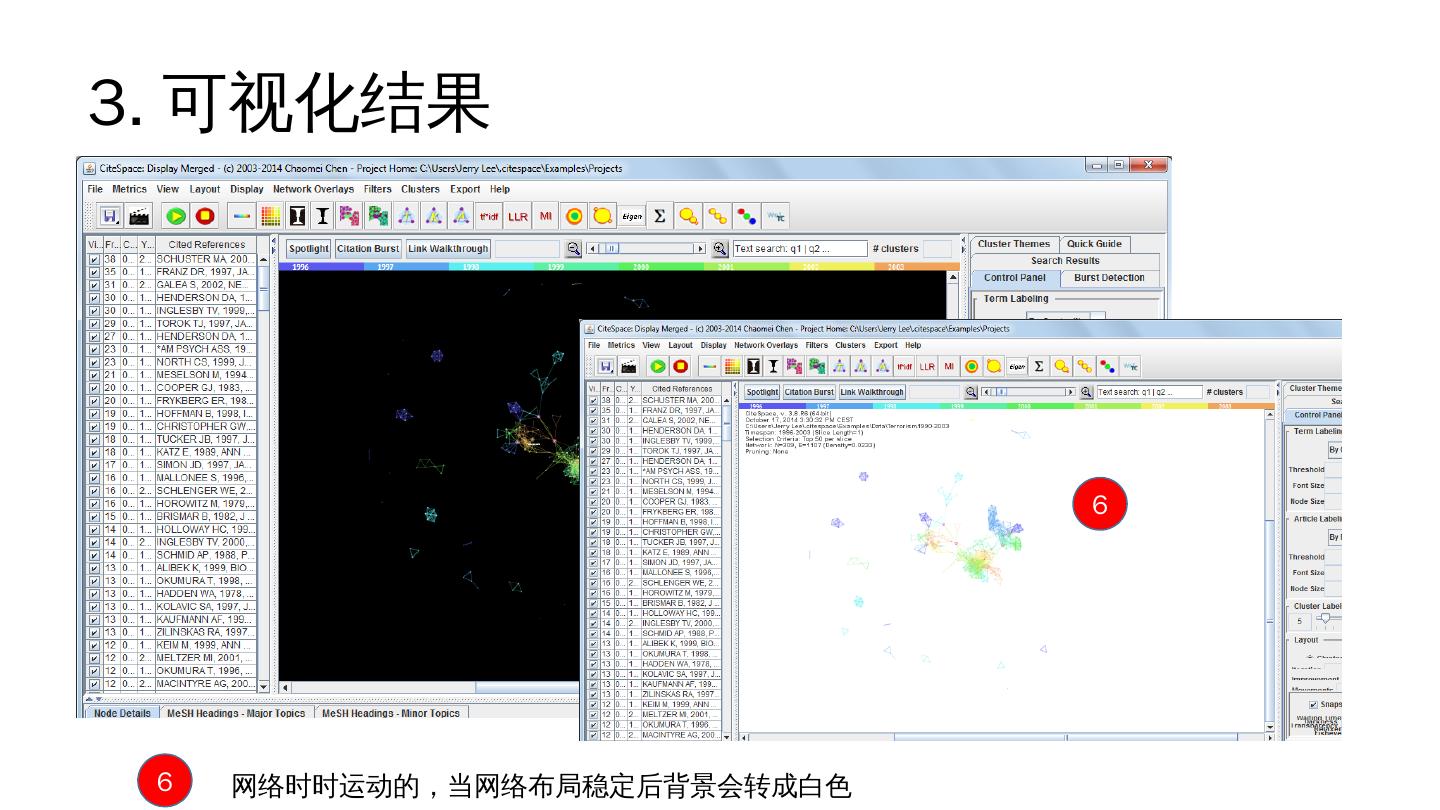The height and width of the screenshot is (810, 1440).
Task: Click the green puzzle icon in the back window
Action: click(377, 216)
